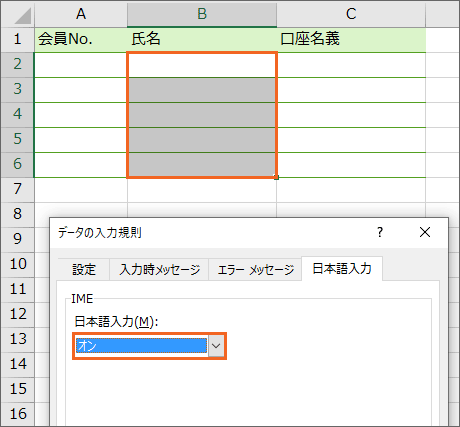Close the データの入力規則 dialog
The height and width of the screenshot is (427, 460).
(x=425, y=232)
